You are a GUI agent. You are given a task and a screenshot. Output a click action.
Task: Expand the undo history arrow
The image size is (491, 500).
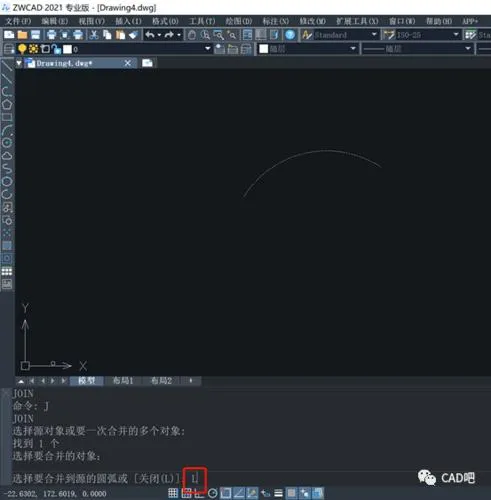click(x=159, y=35)
